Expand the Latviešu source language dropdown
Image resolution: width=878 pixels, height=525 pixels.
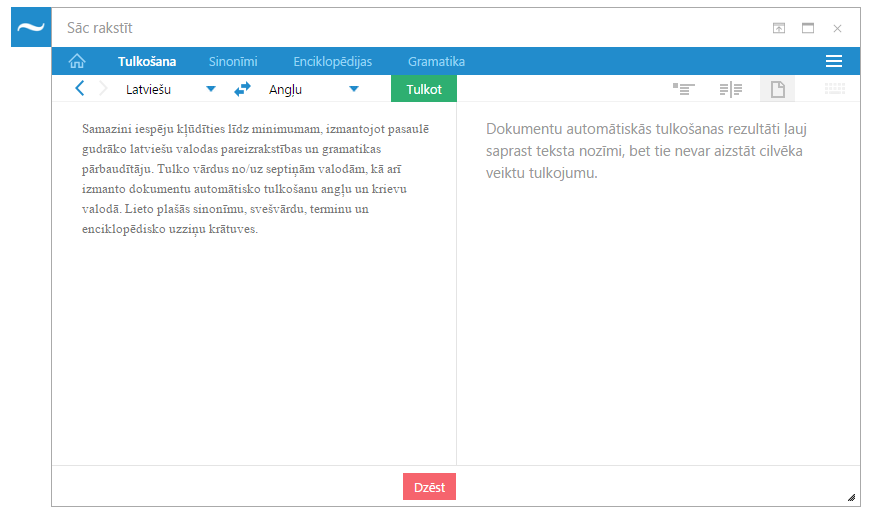click(x=210, y=89)
